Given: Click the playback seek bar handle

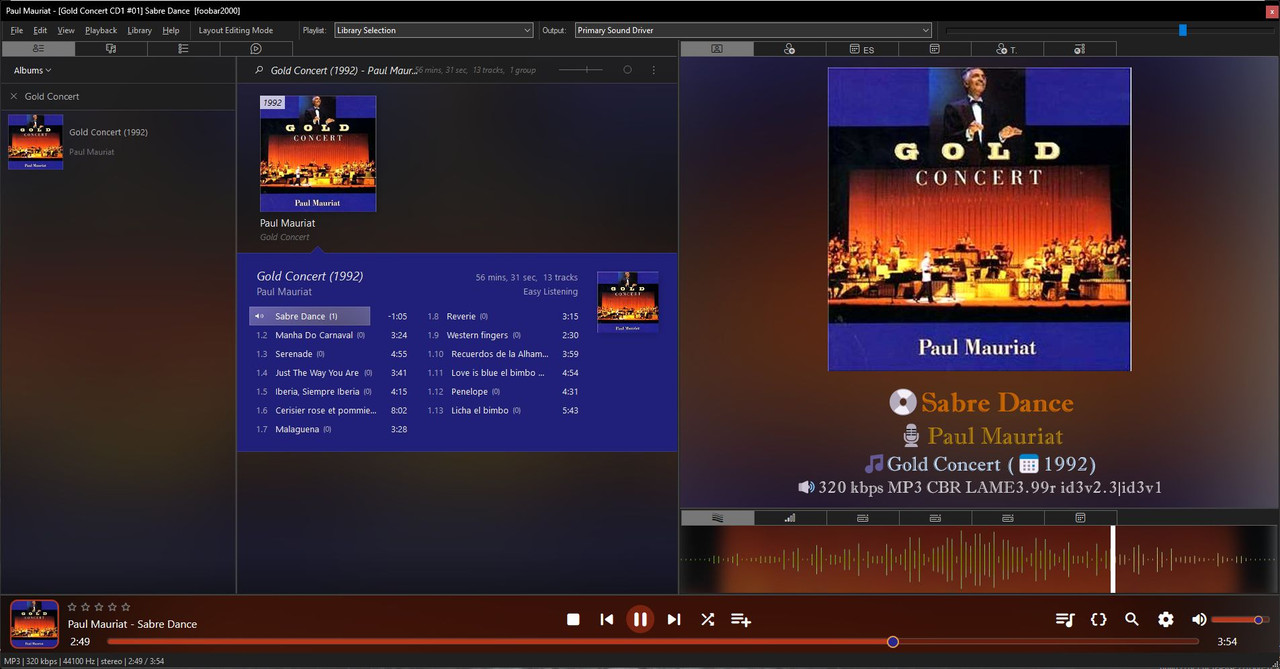Looking at the screenshot, I should [x=893, y=642].
